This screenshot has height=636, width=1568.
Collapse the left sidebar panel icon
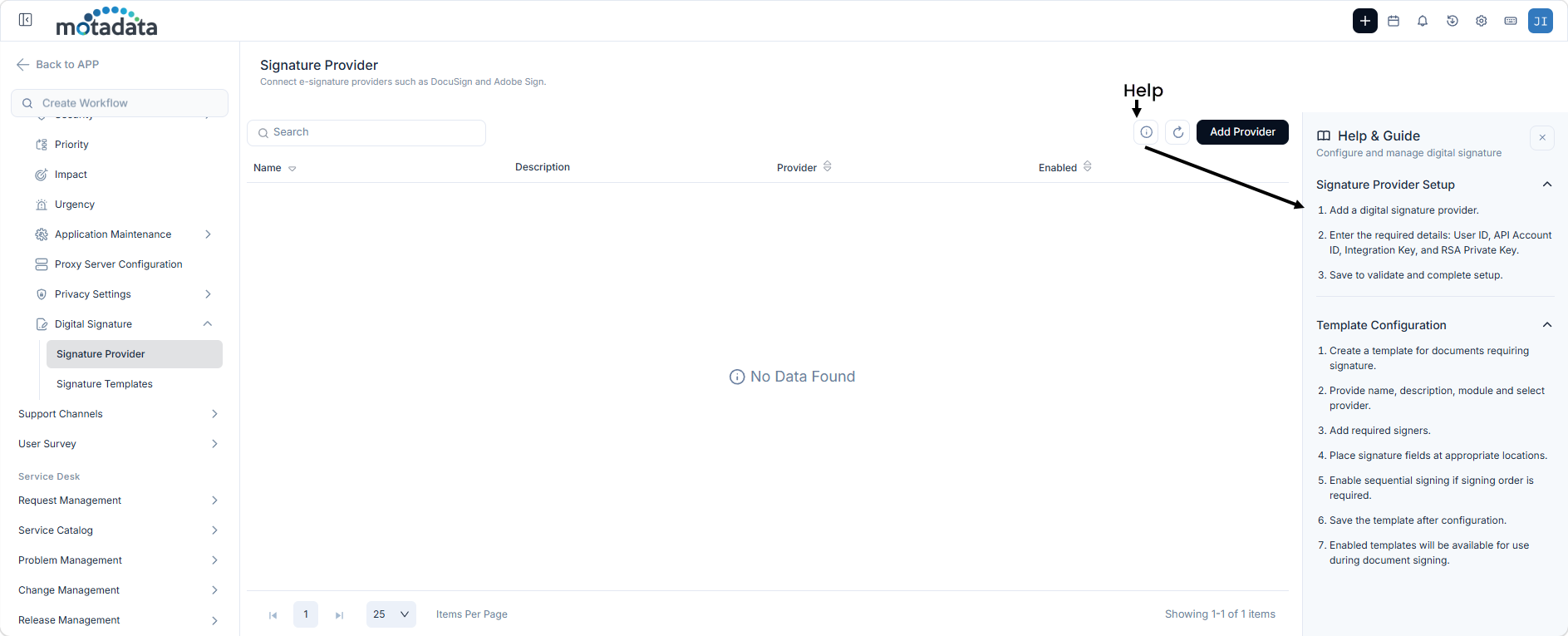tap(26, 20)
